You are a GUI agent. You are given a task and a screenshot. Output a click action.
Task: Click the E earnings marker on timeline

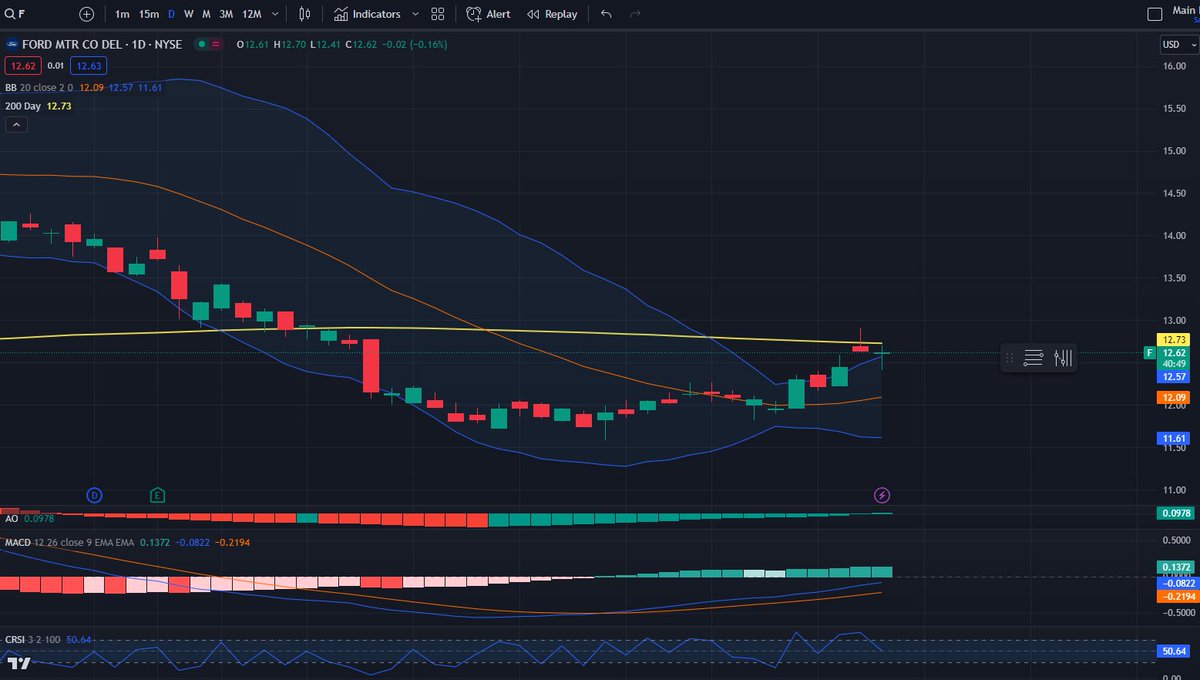pyautogui.click(x=157, y=495)
